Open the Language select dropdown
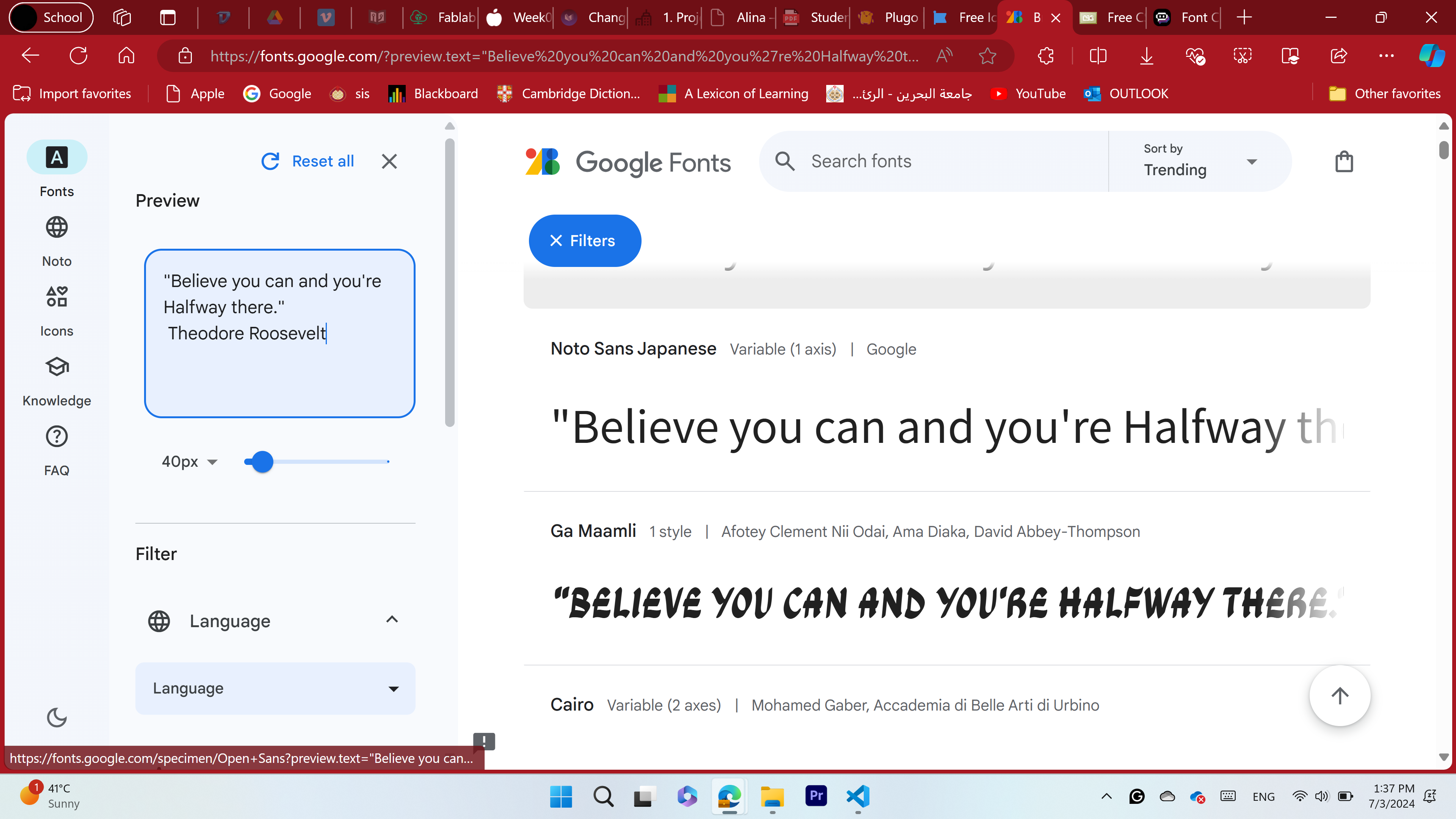This screenshot has width=1456, height=819. coord(275,688)
